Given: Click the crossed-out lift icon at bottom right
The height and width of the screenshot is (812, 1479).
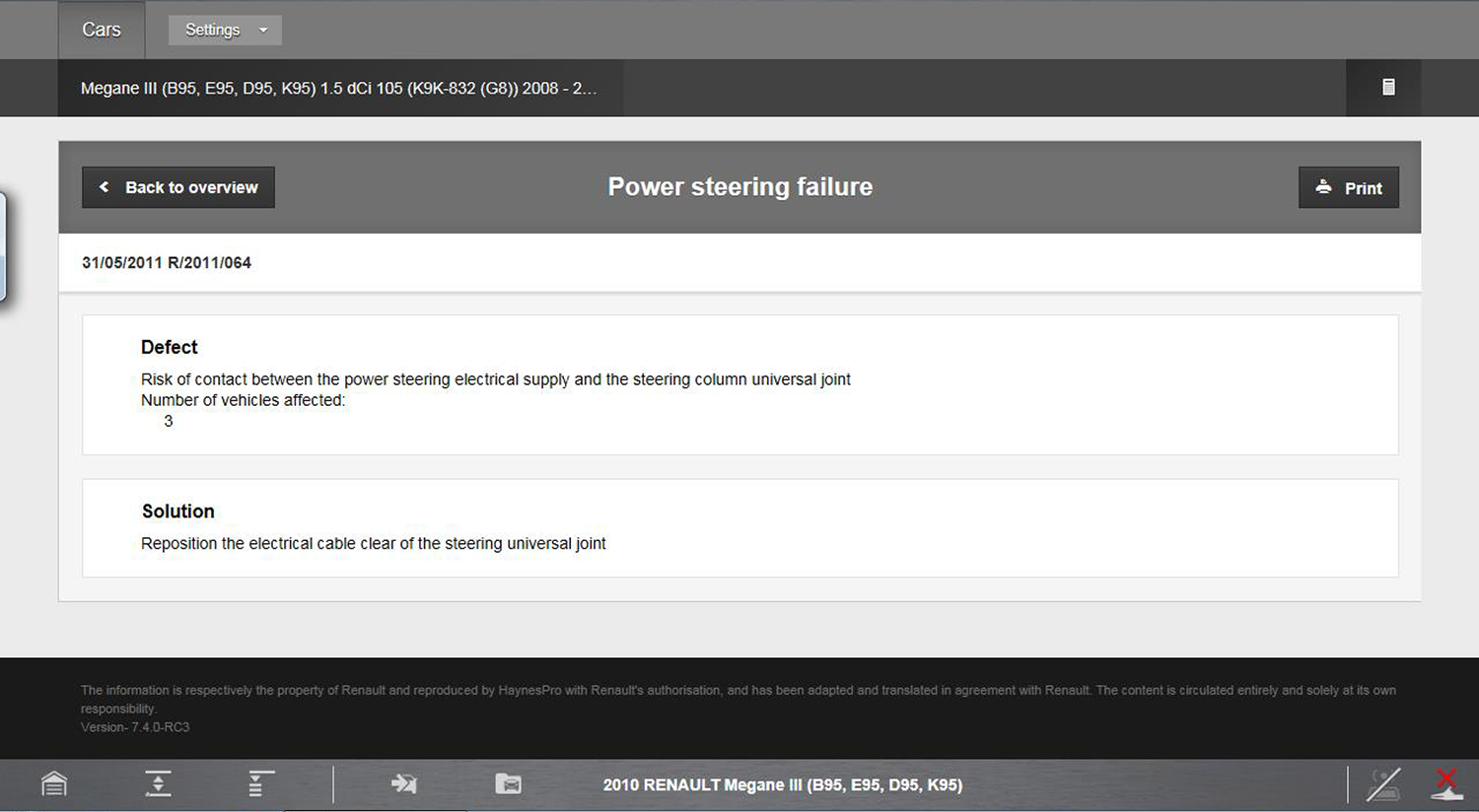Looking at the screenshot, I should pyautogui.click(x=1383, y=784).
